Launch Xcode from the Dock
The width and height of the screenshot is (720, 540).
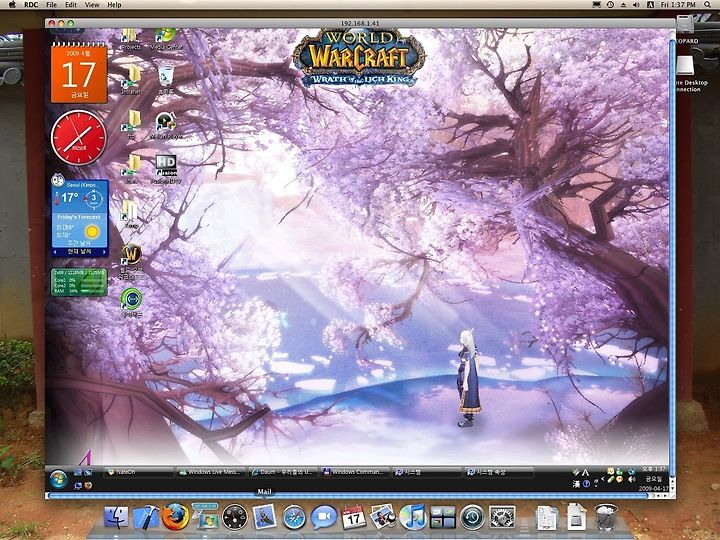(x=146, y=518)
